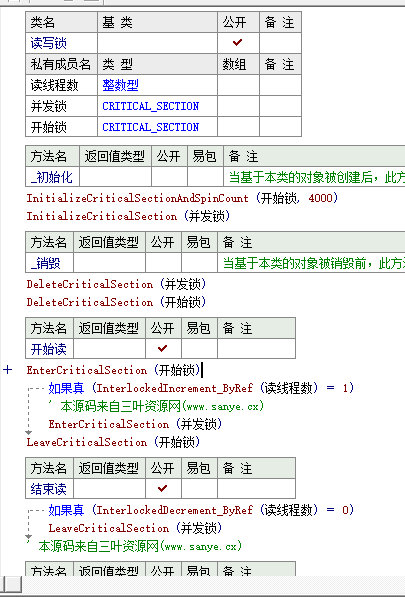Select the 返回值类型 cell of method 开始读

(x=109, y=348)
